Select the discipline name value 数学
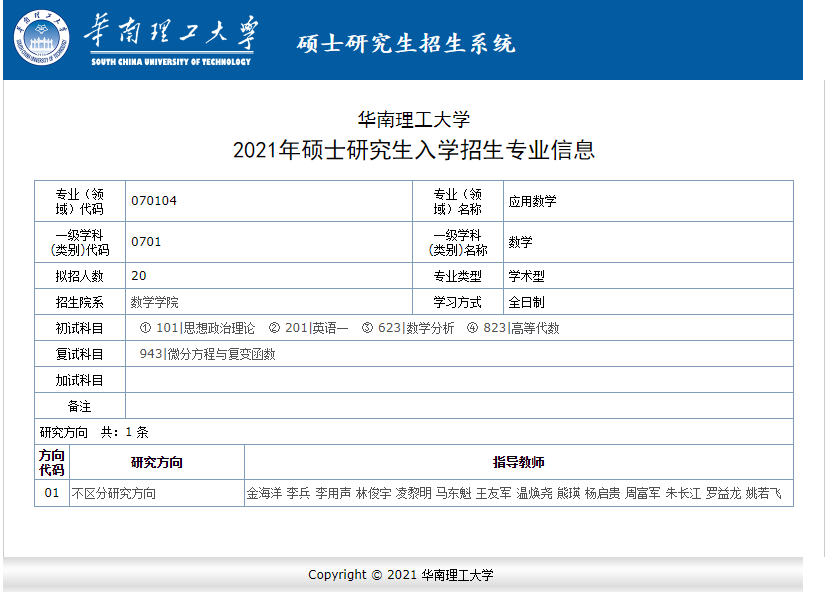Viewport: 829px width, 600px height. tap(520, 242)
